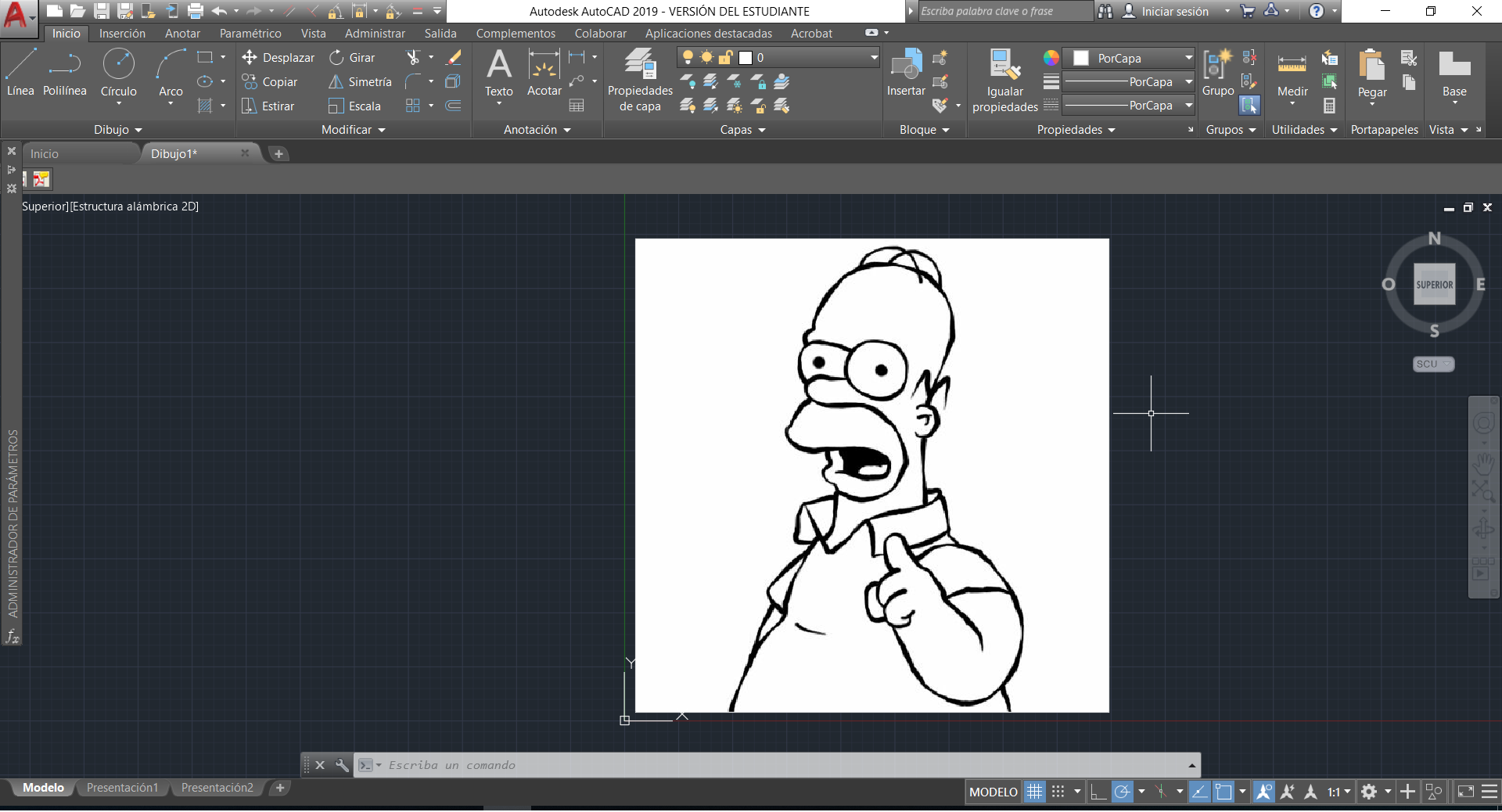The image size is (1502, 812).
Task: Click the keyword search box
Action: [1004, 11]
